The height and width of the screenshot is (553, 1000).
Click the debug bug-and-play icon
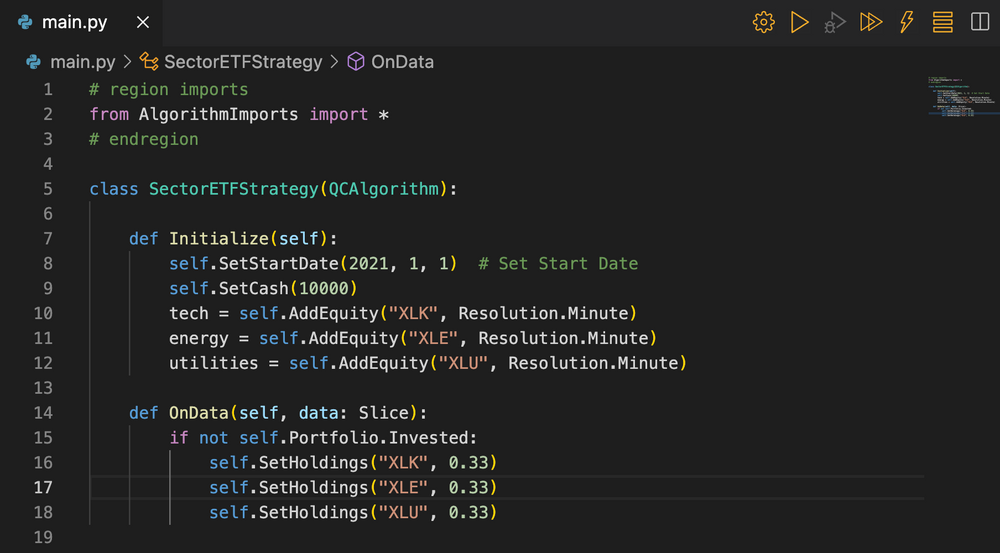[834, 23]
